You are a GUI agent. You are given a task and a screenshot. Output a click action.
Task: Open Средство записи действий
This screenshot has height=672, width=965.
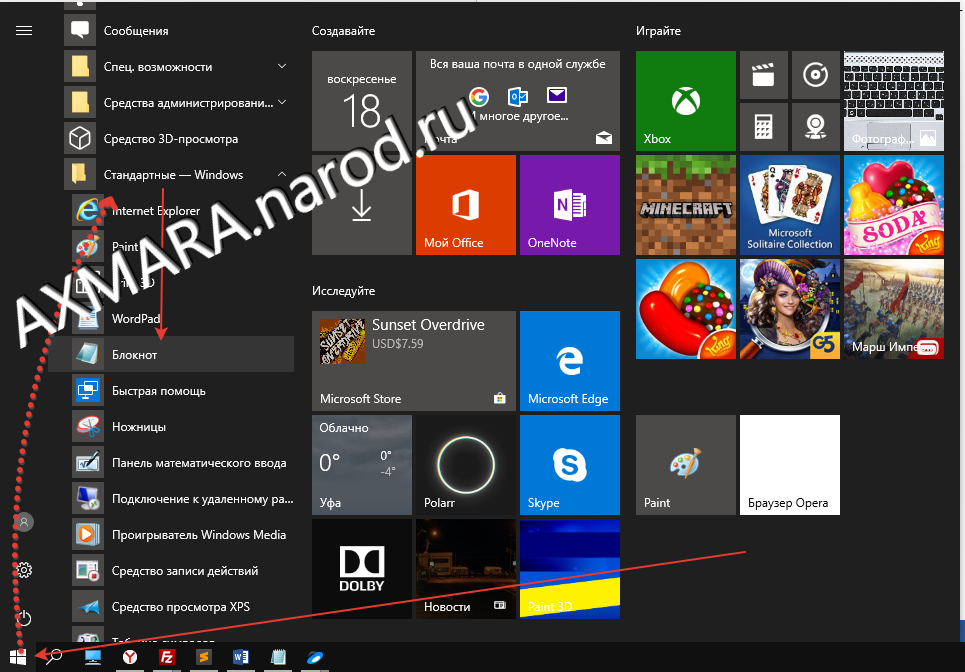pyautogui.click(x=183, y=571)
